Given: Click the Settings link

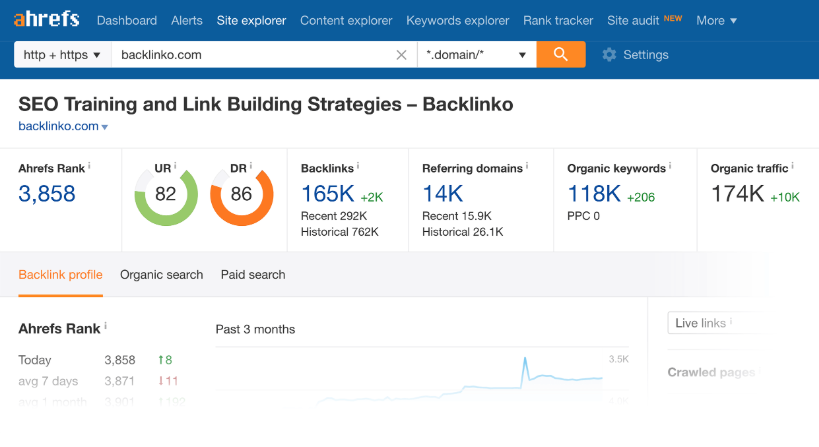Looking at the screenshot, I should tap(646, 55).
